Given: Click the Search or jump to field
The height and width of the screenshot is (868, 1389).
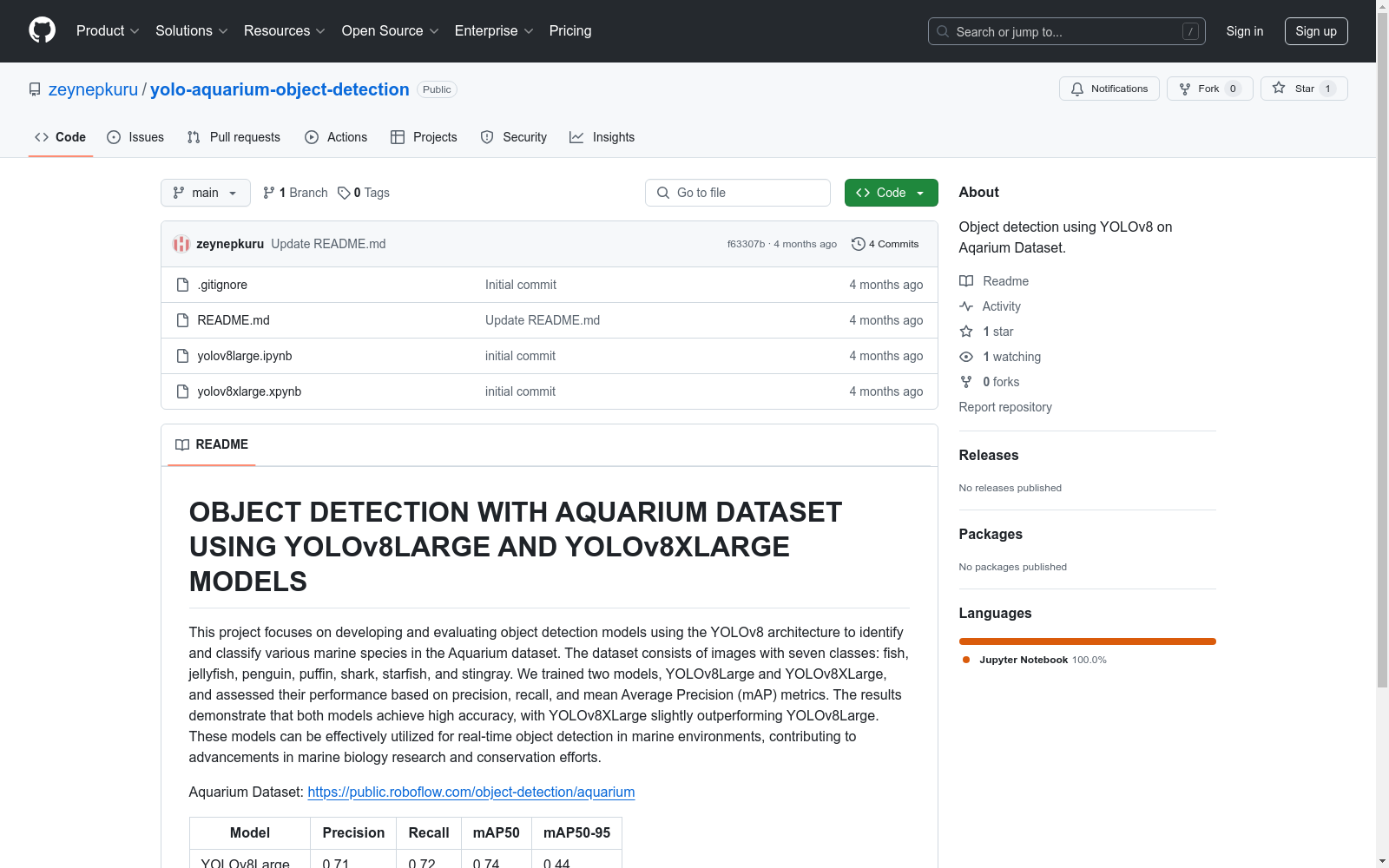Looking at the screenshot, I should tap(1067, 31).
